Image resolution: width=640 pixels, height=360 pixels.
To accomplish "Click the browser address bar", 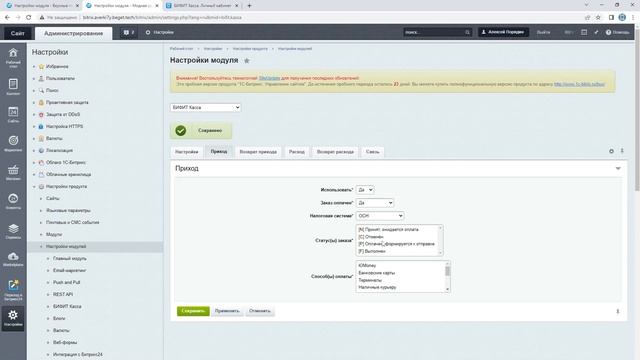I will pyautogui.click(x=310, y=18).
